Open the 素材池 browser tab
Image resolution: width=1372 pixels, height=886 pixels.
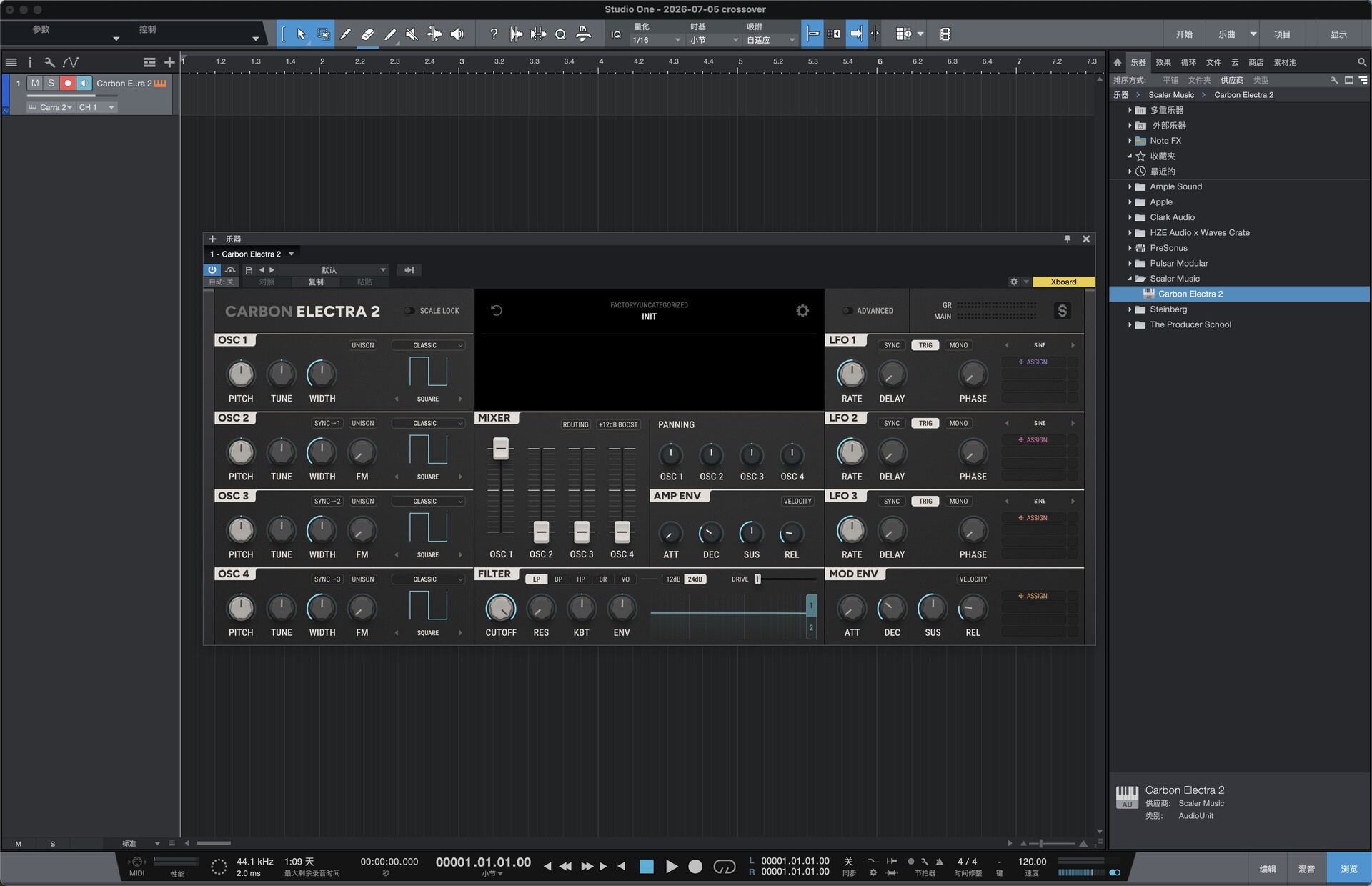click(x=1285, y=62)
